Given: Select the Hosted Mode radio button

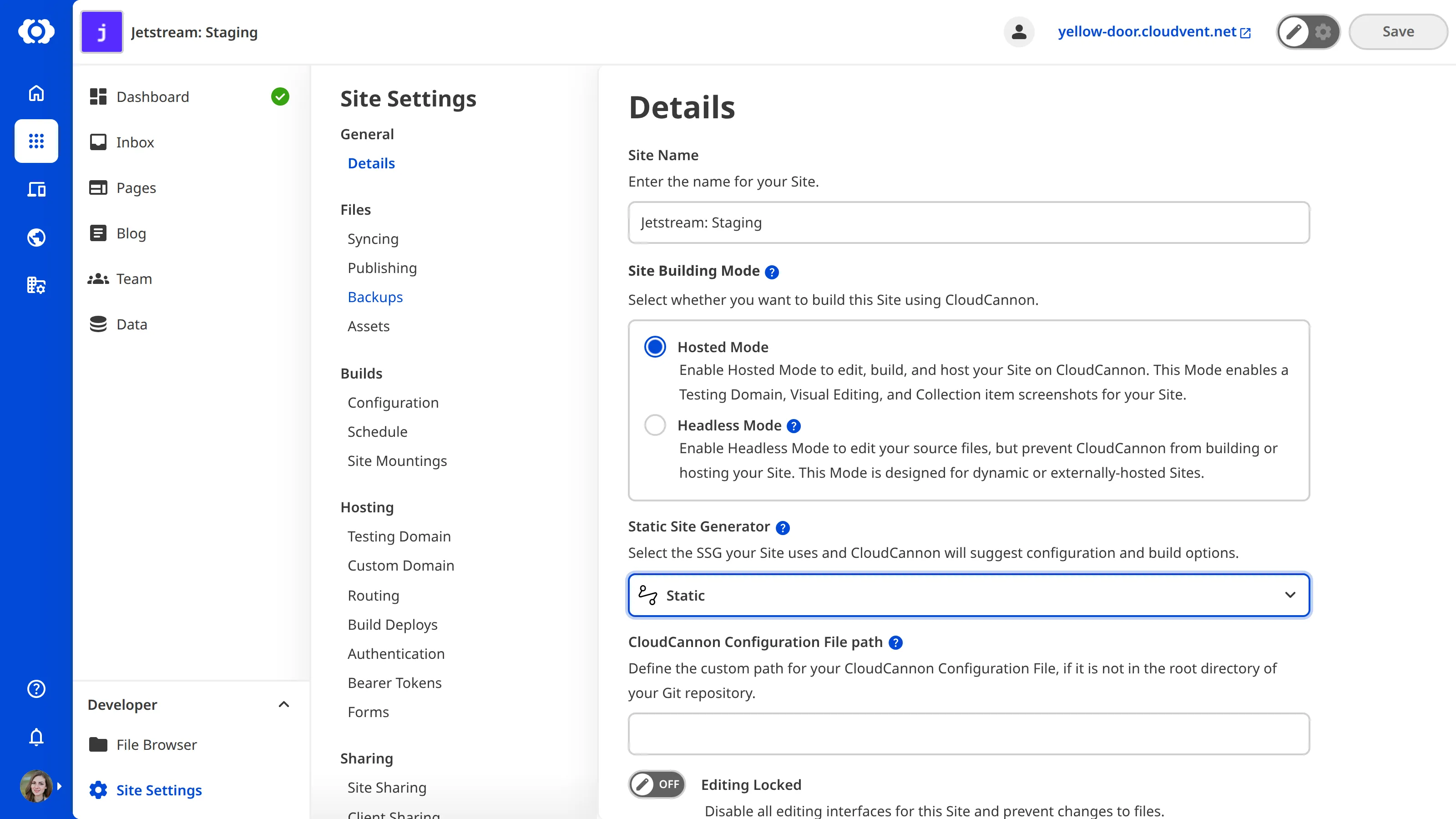Looking at the screenshot, I should 655,346.
